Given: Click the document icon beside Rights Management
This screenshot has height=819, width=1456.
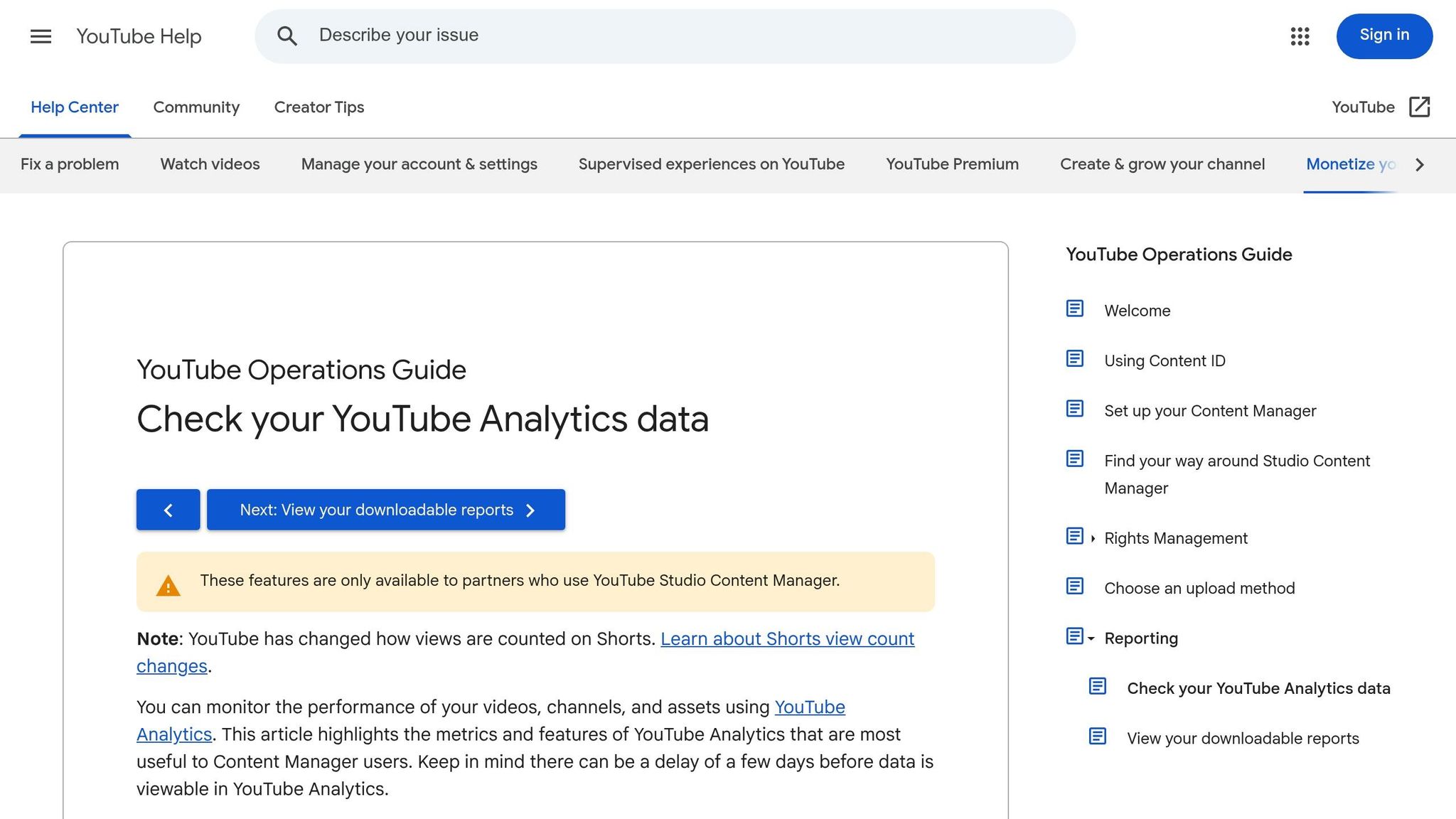Looking at the screenshot, I should (x=1075, y=536).
